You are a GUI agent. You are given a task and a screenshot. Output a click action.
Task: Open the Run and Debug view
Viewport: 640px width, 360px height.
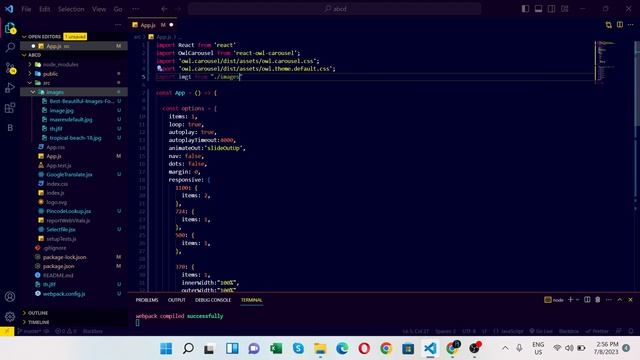10,88
